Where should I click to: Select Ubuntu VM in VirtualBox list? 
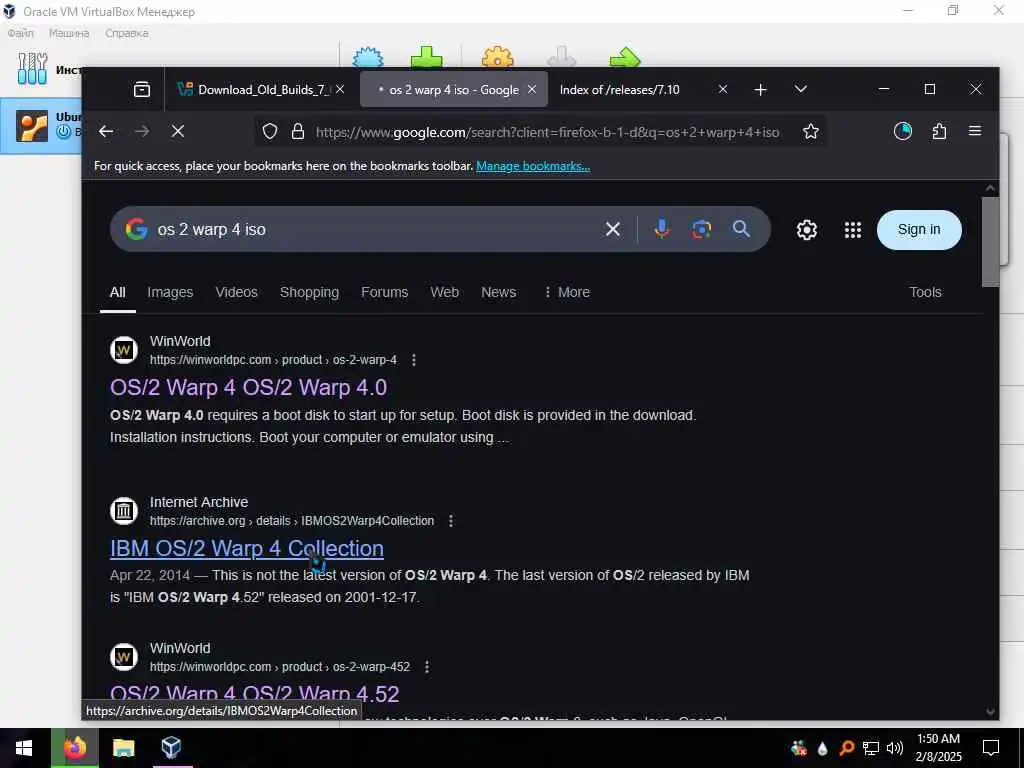coord(40,126)
